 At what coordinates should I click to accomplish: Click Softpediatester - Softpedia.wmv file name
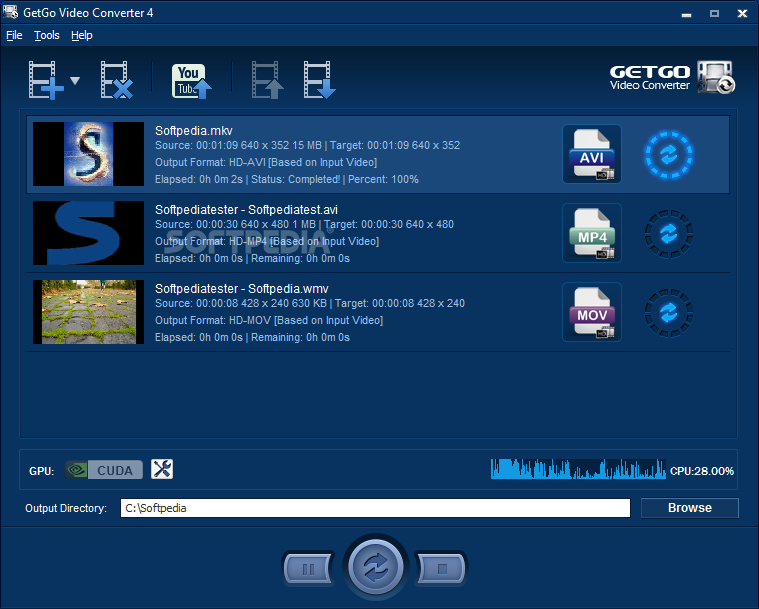242,289
